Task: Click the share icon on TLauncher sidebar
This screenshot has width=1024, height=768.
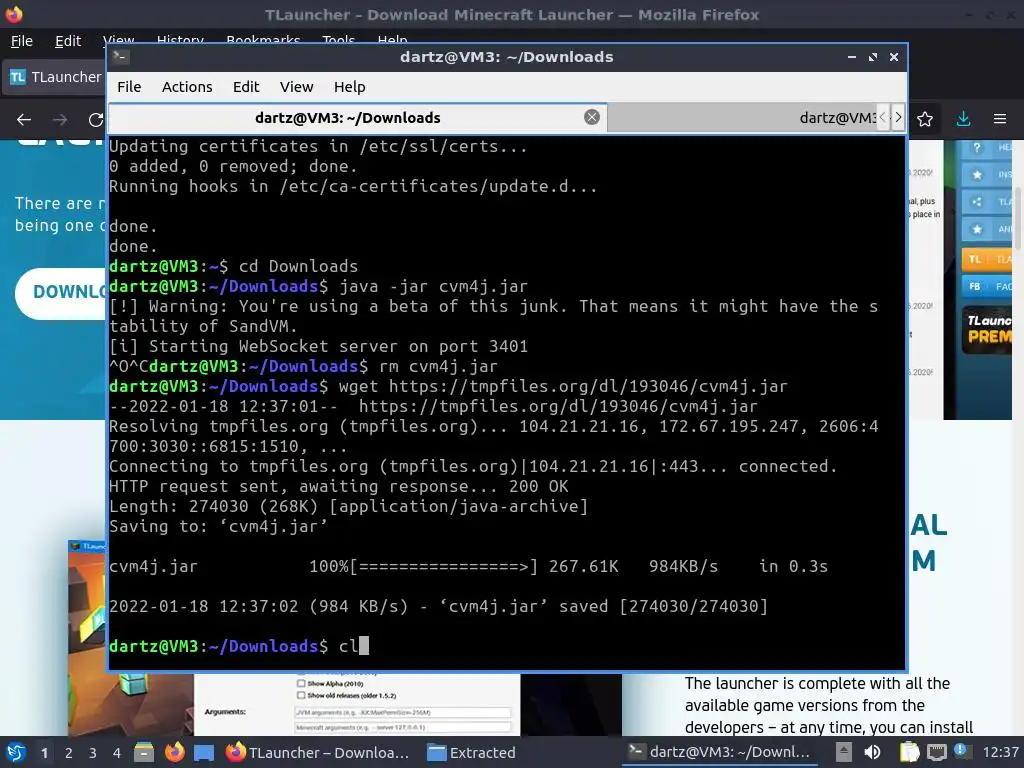Action: pyautogui.click(x=977, y=202)
